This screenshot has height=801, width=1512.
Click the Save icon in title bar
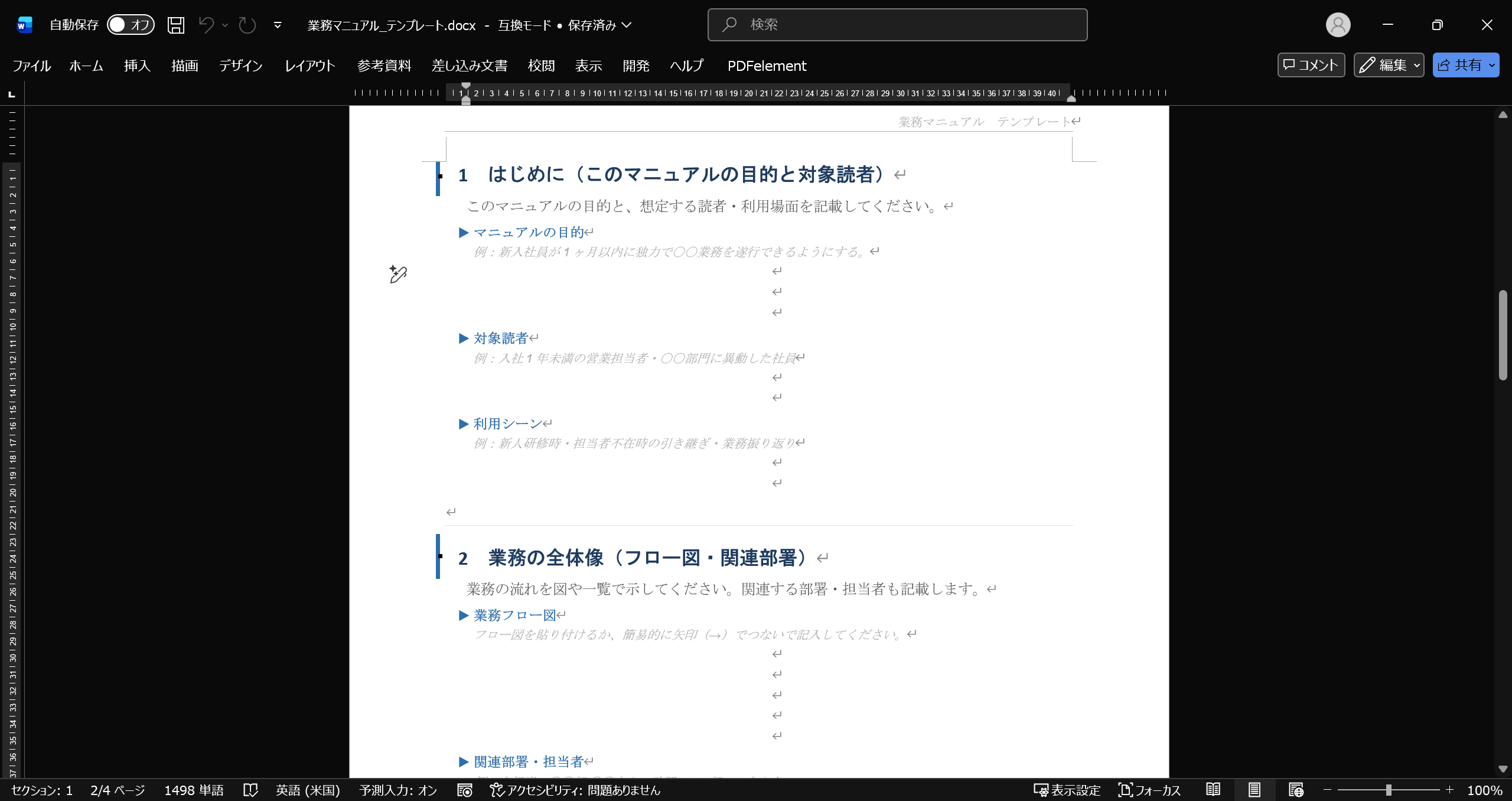176,25
